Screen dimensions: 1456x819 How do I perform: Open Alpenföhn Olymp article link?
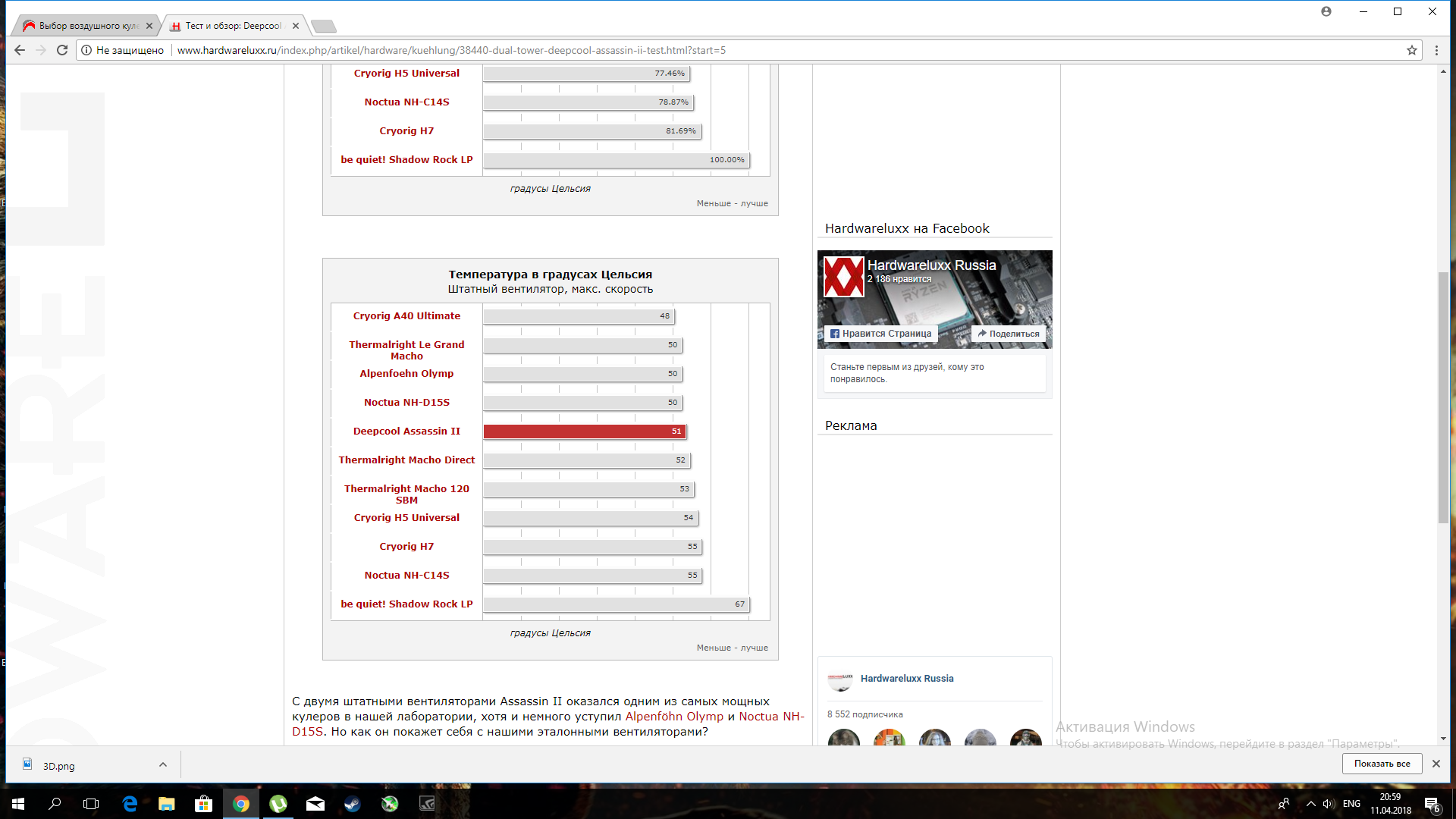(673, 717)
